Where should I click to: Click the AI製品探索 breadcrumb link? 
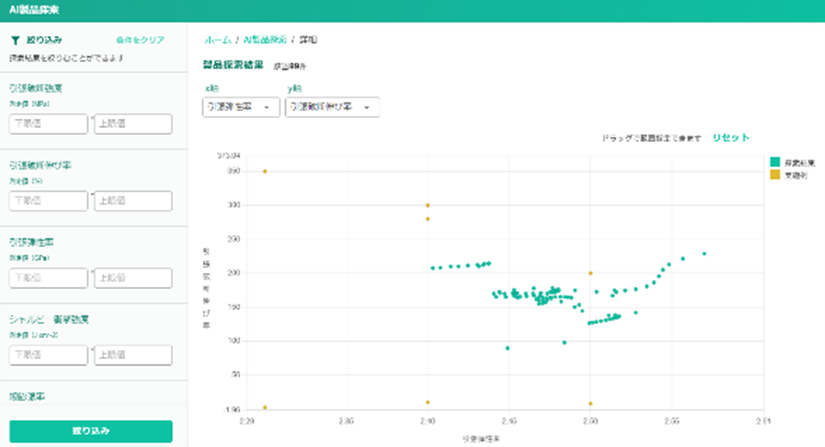[x=263, y=39]
